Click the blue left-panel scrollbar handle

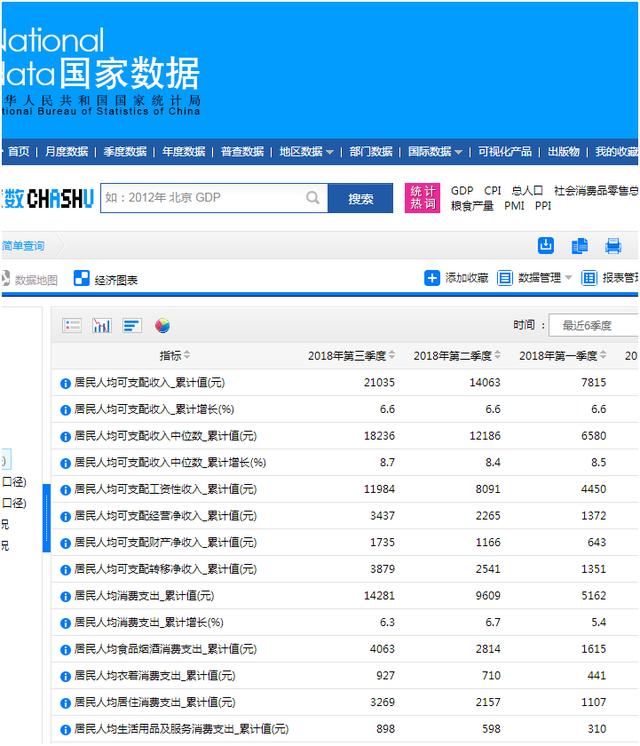point(46,518)
